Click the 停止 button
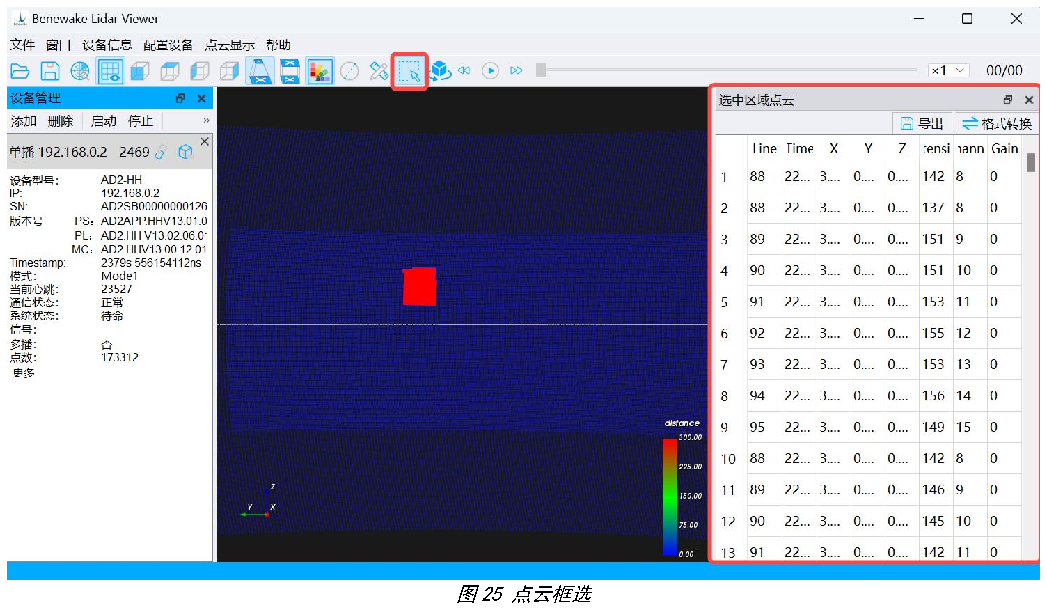The height and width of the screenshot is (613, 1047). point(140,121)
